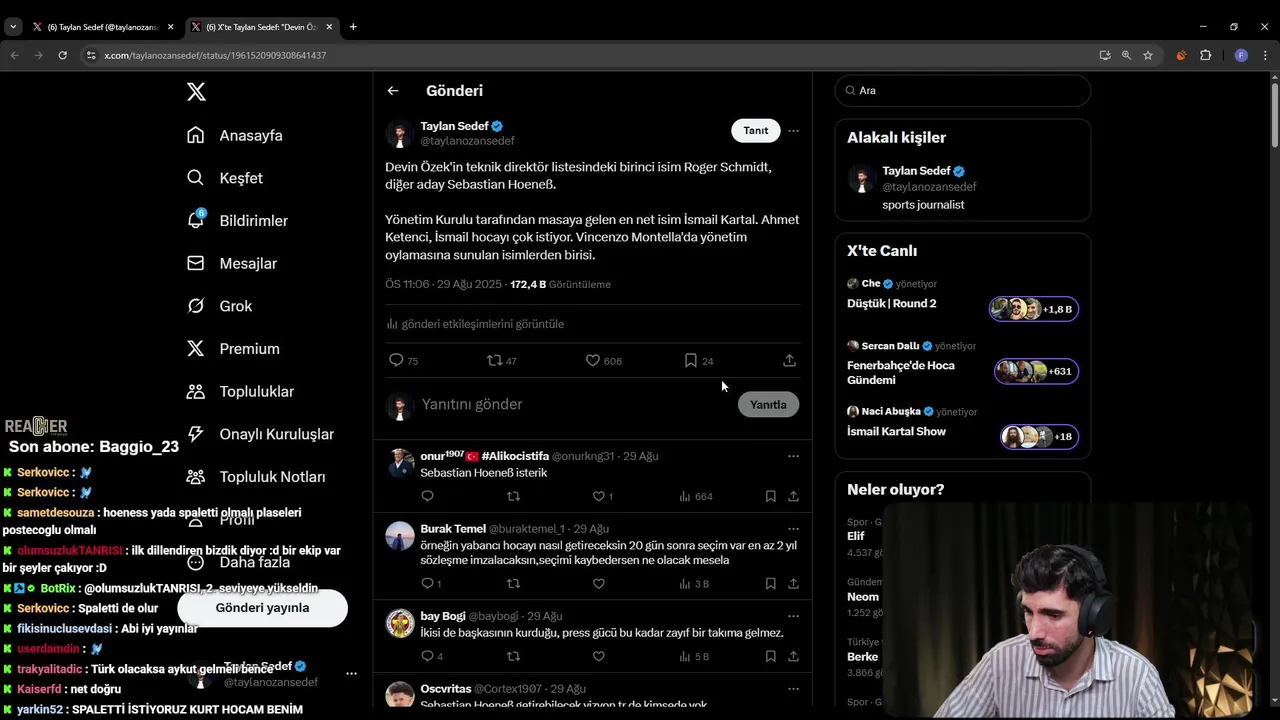This screenshot has height=720, width=1280.
Task: Open more options on onur1907's comment
Action: (x=793, y=456)
